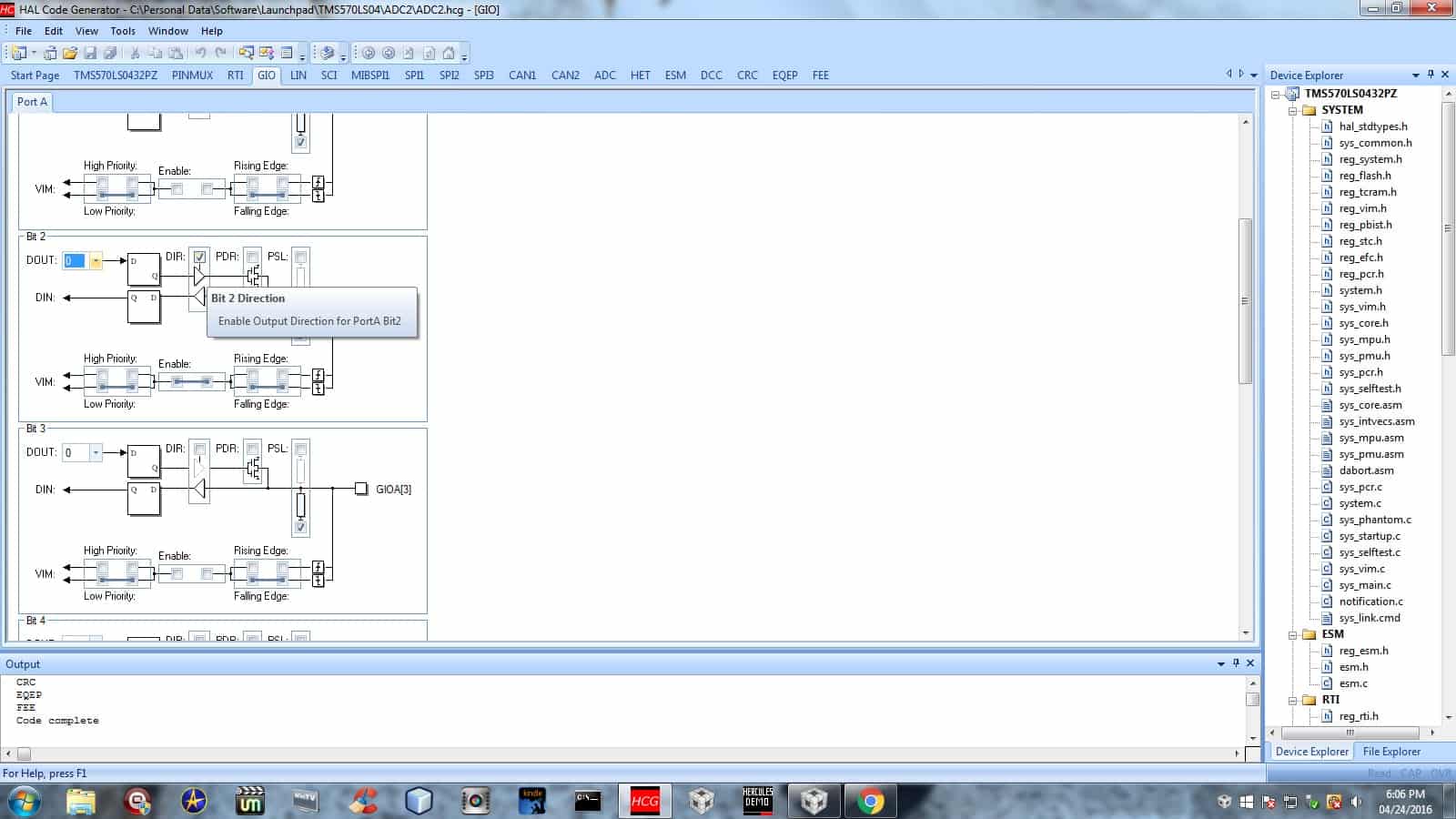Click the Cut scissors icon

[x=135, y=53]
